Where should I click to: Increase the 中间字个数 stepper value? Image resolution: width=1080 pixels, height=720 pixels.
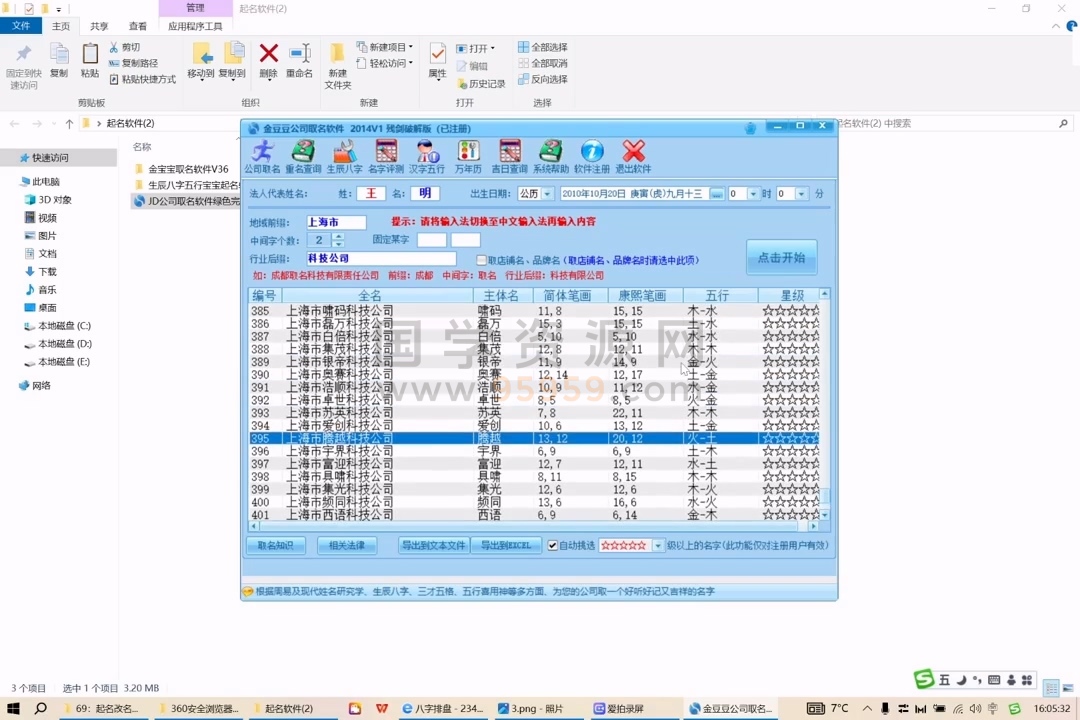click(x=338, y=236)
